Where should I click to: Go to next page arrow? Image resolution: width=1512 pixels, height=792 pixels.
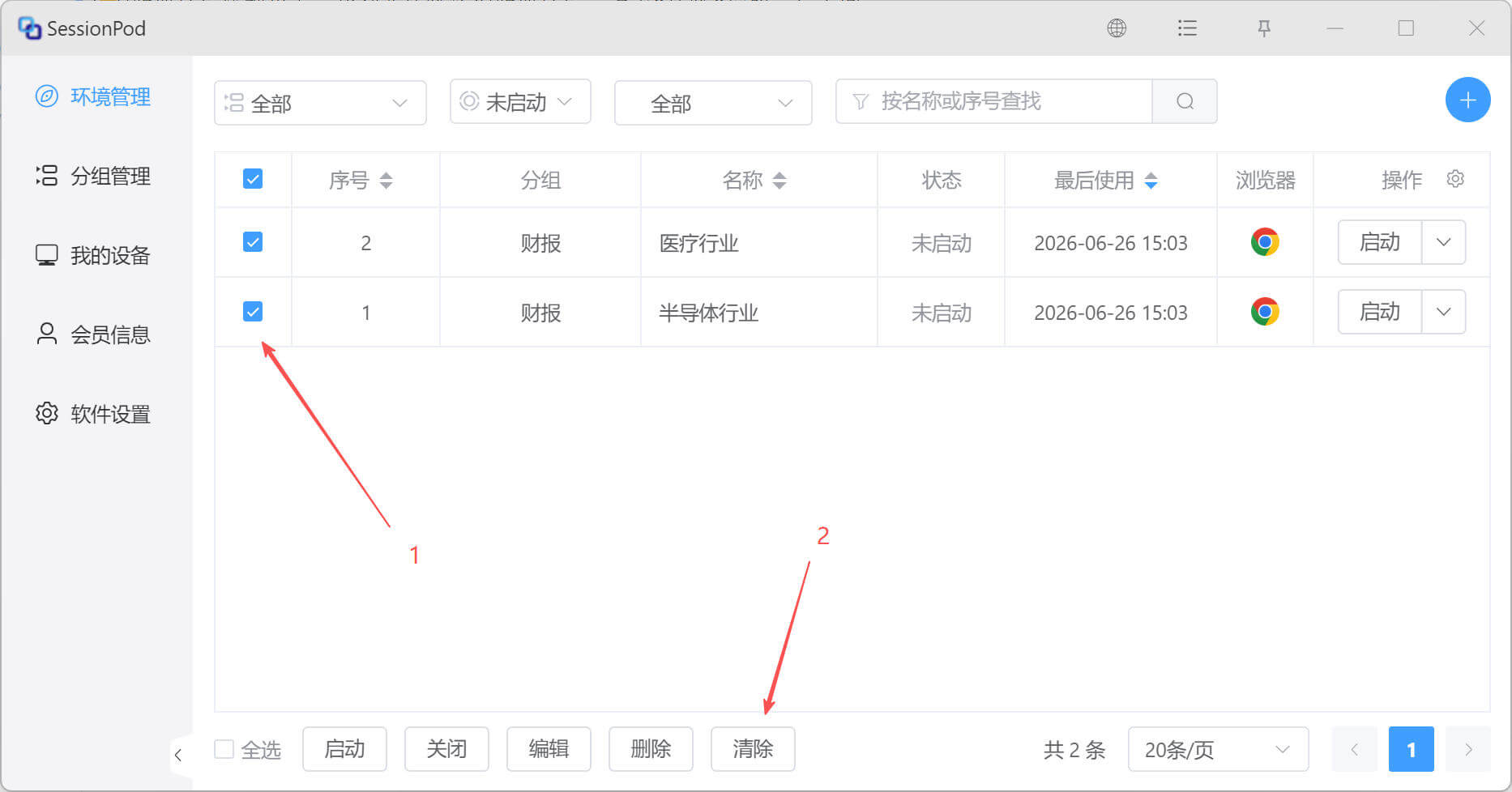tap(1467, 749)
